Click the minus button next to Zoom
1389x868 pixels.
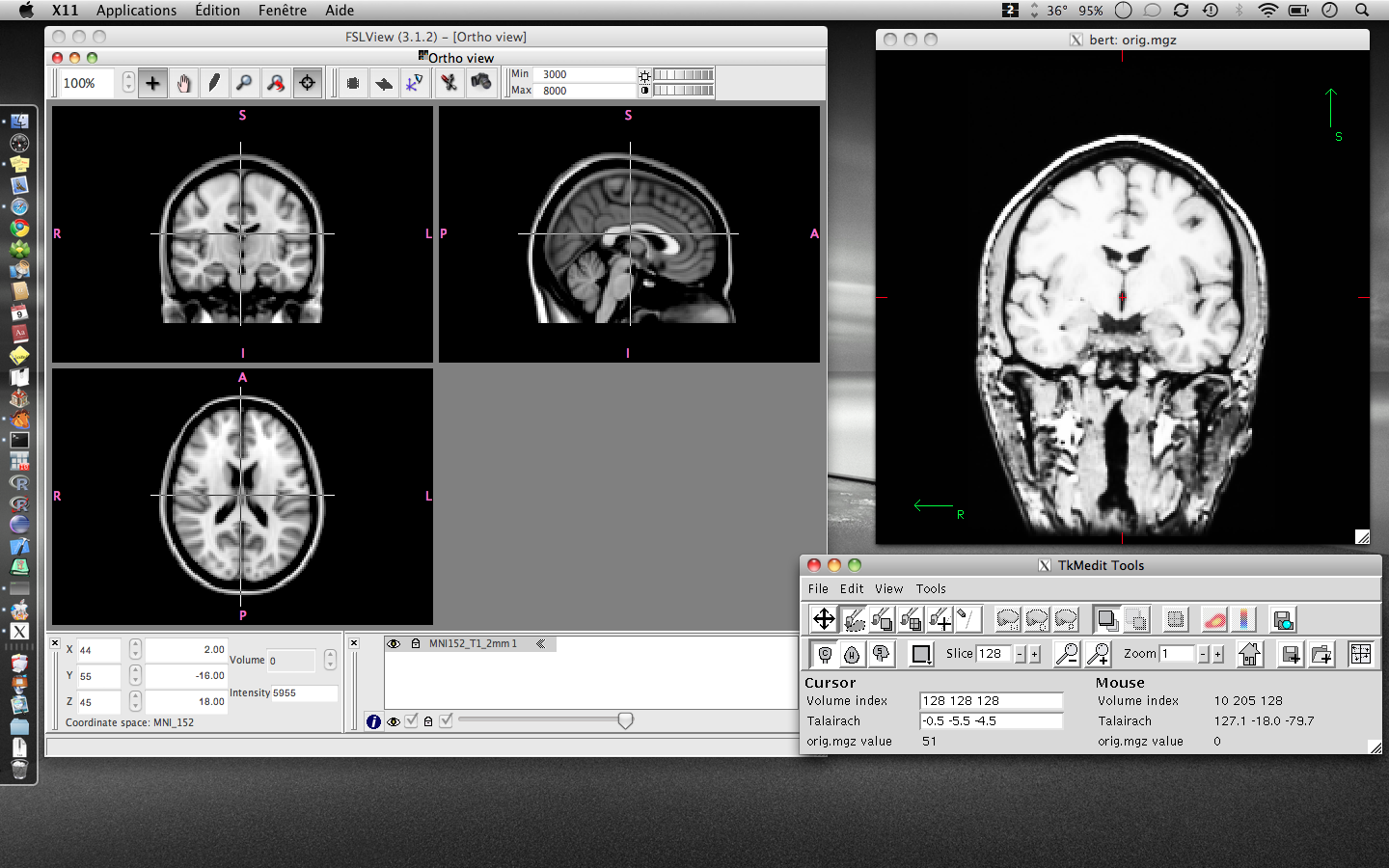click(1203, 654)
